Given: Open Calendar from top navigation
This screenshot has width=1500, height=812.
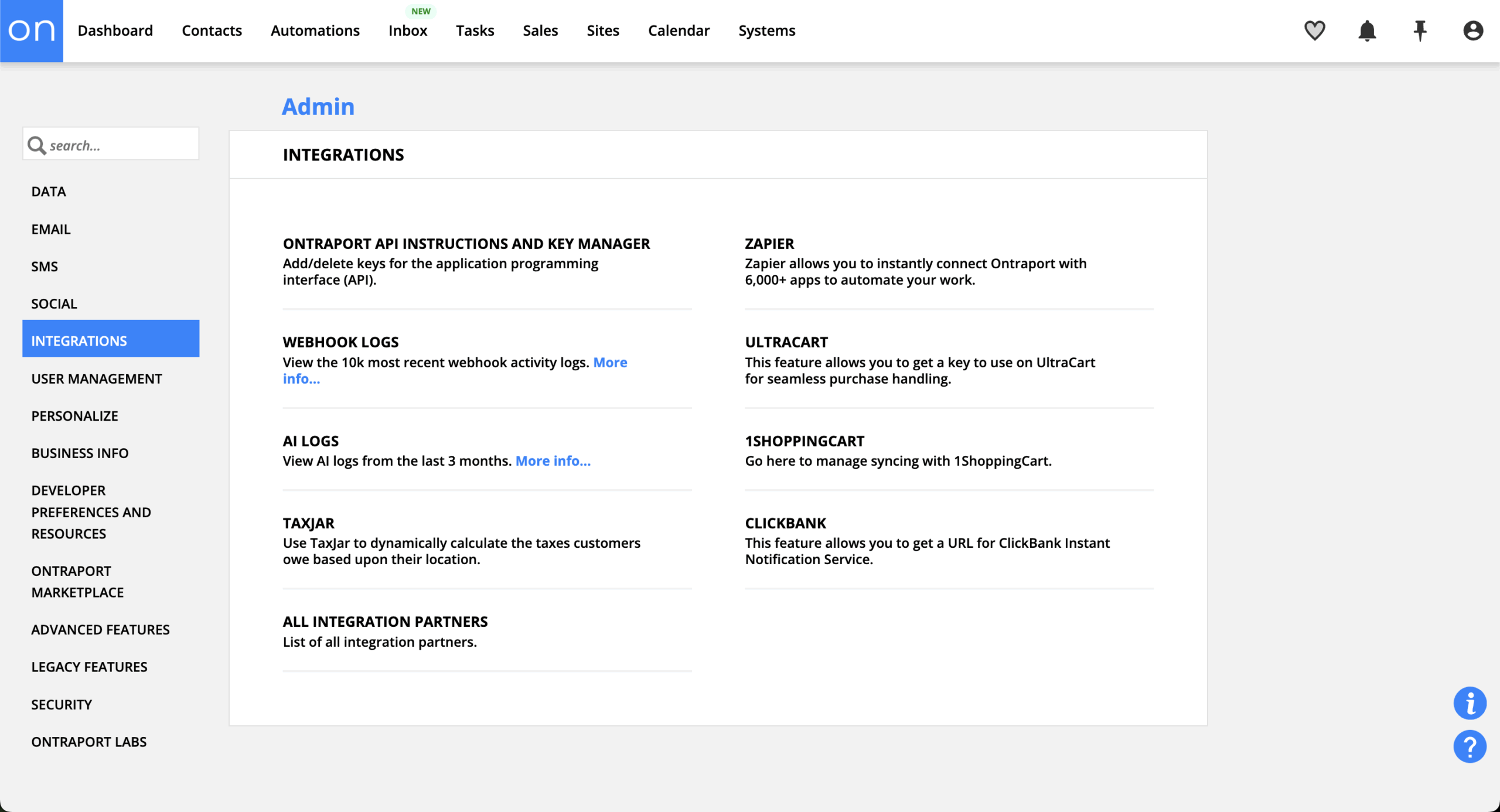Looking at the screenshot, I should 679,30.
